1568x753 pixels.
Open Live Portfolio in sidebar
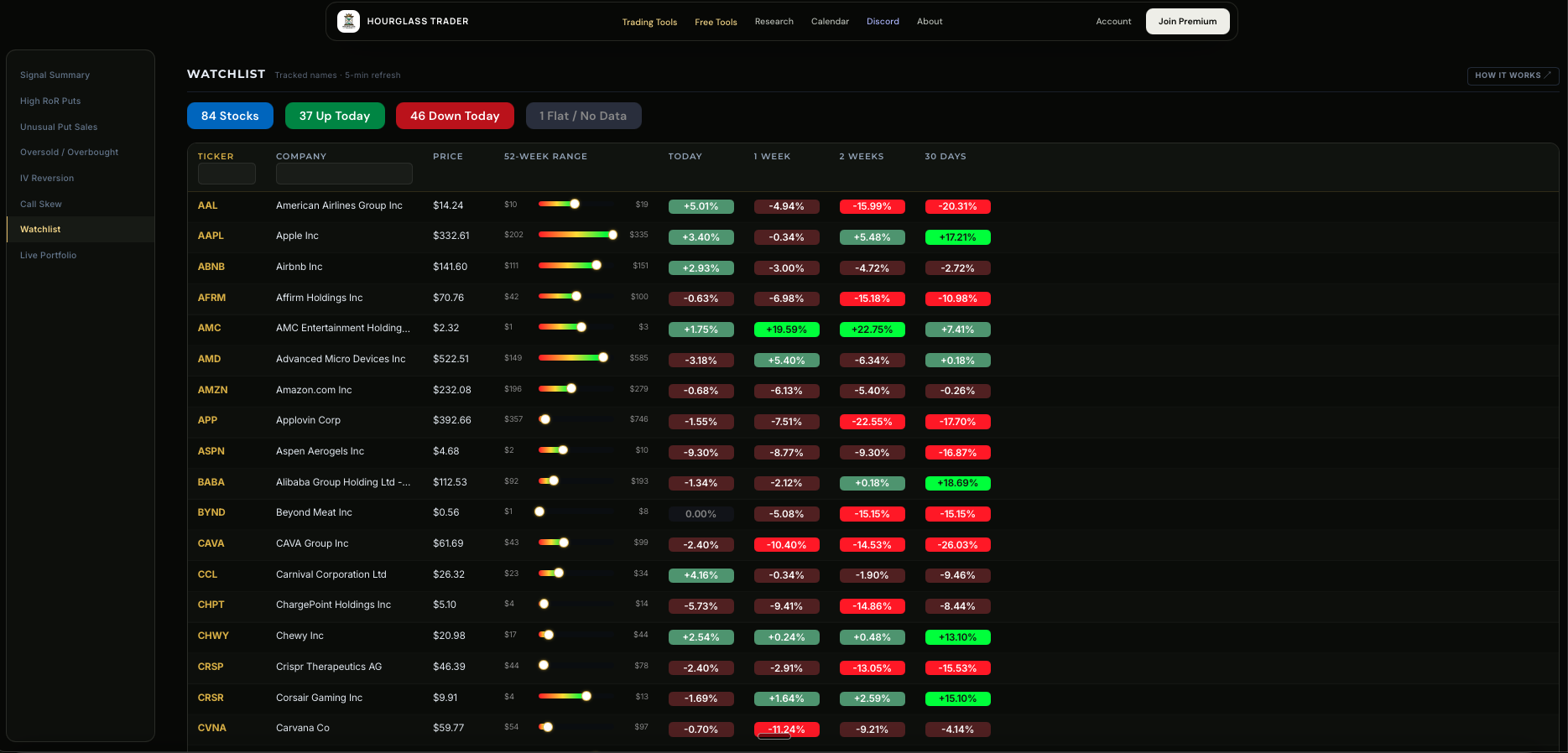coord(48,256)
